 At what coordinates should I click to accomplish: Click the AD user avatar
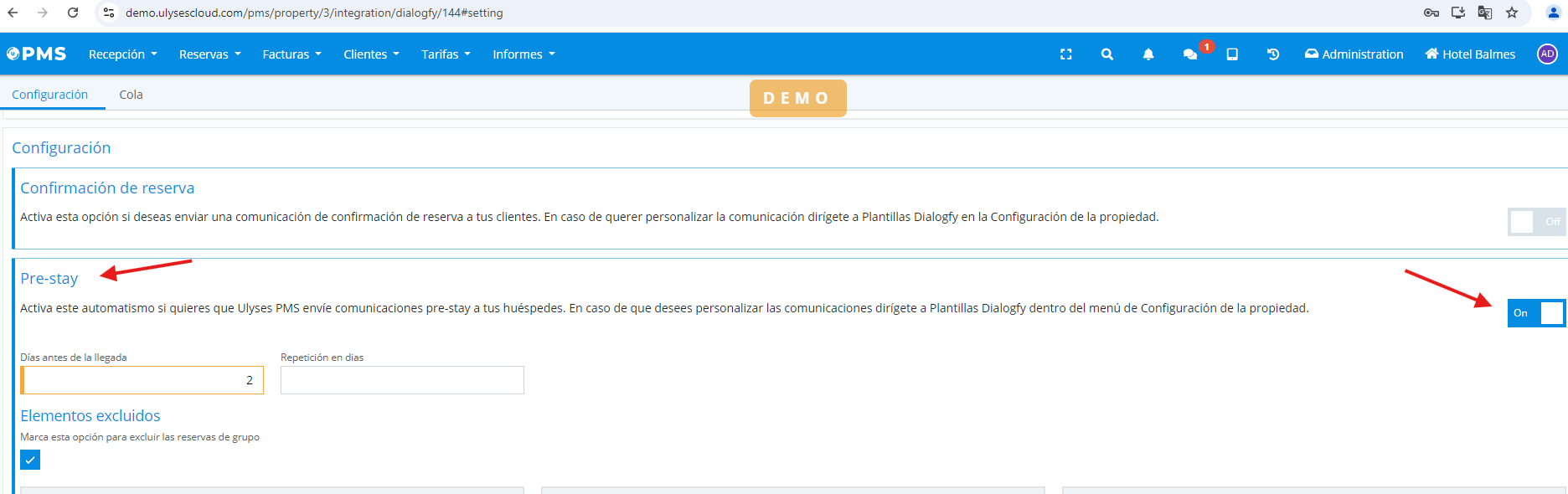(x=1546, y=54)
